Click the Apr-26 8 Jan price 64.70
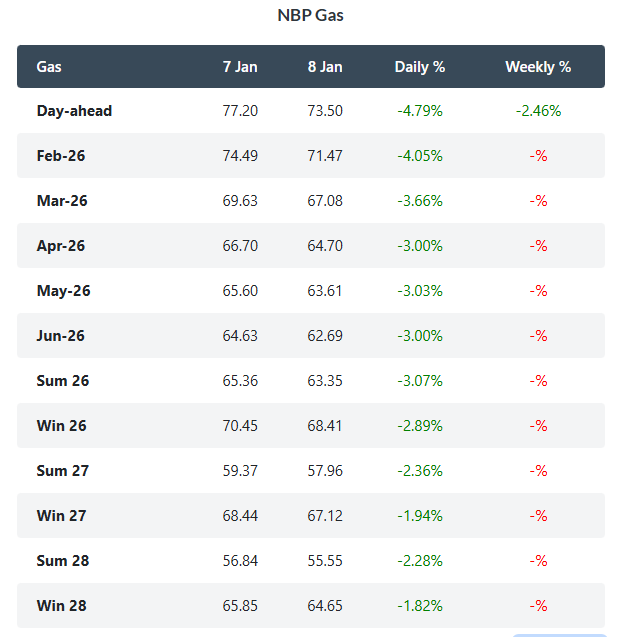 pos(325,246)
